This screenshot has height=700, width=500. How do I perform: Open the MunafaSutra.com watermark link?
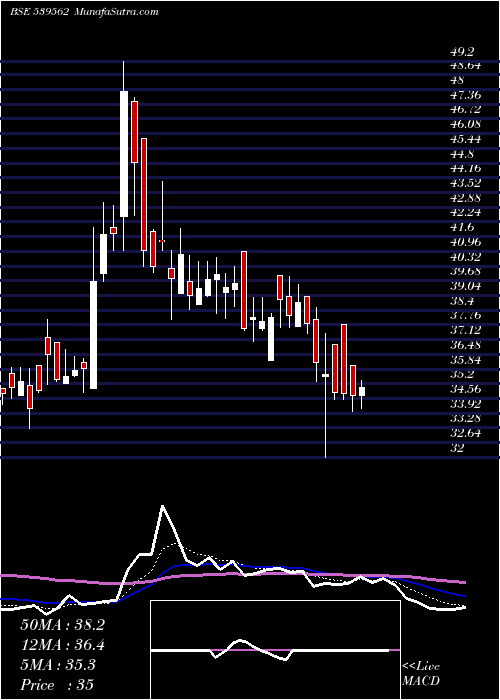(116, 12)
